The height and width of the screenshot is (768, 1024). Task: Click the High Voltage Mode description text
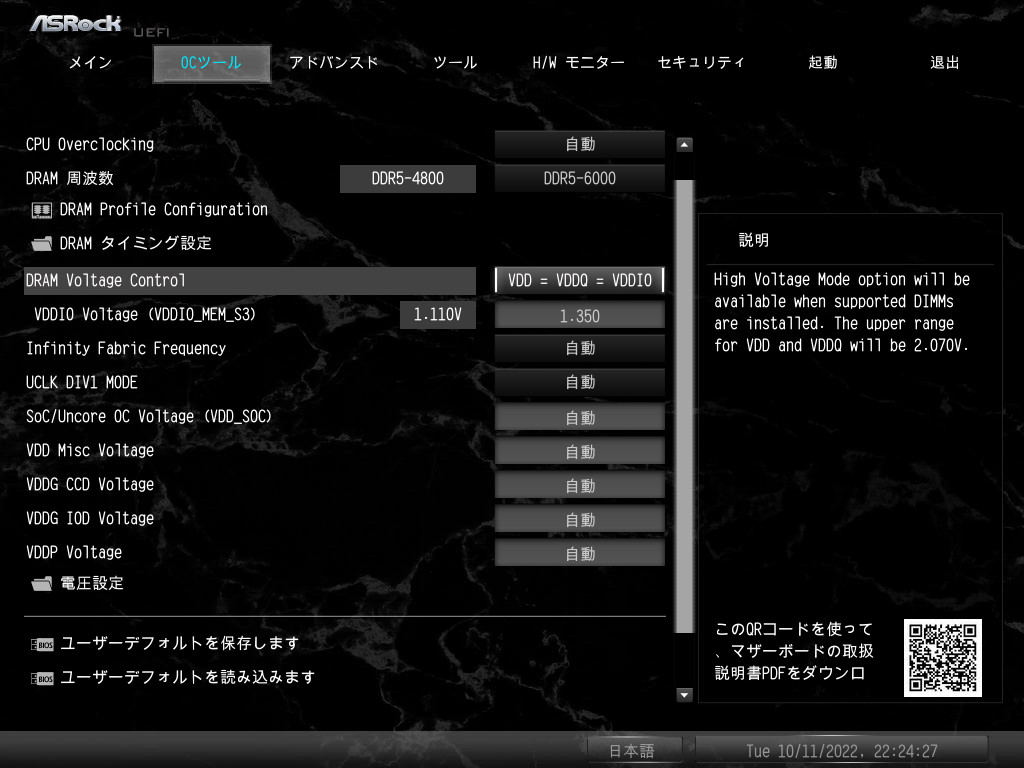click(x=842, y=312)
